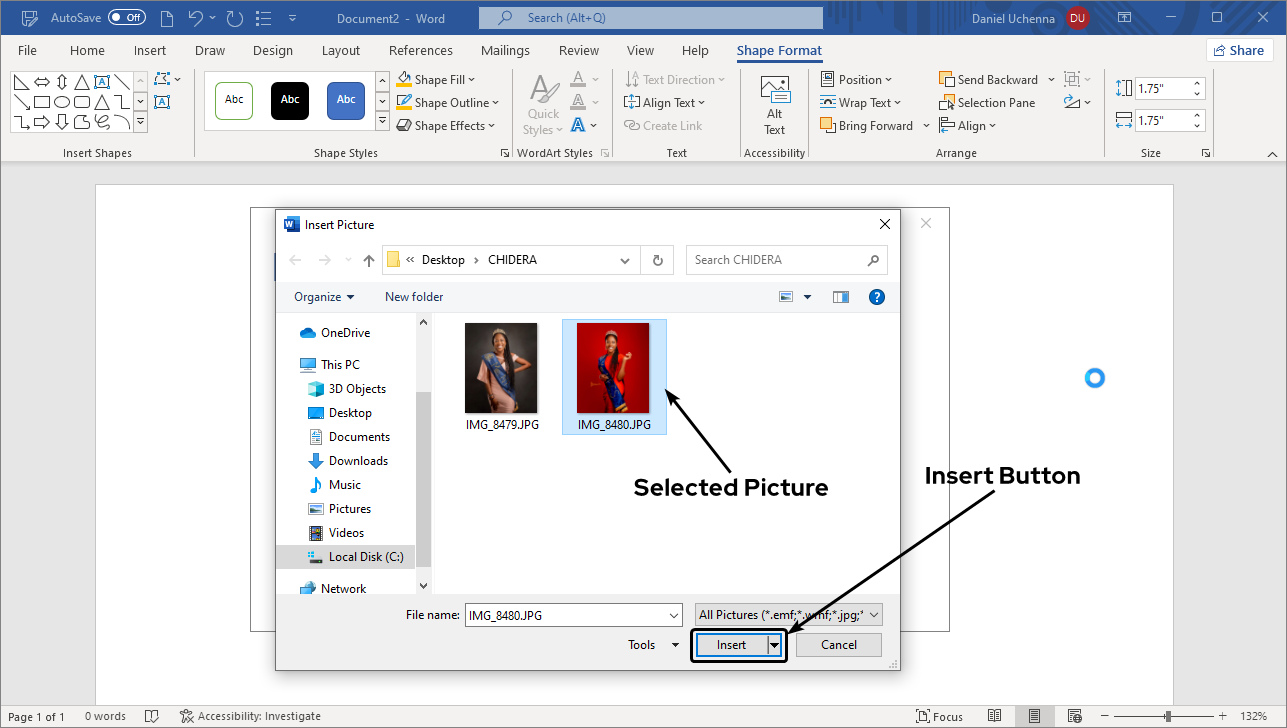
Task: Switch to the Layout tab
Action: [x=341, y=50]
